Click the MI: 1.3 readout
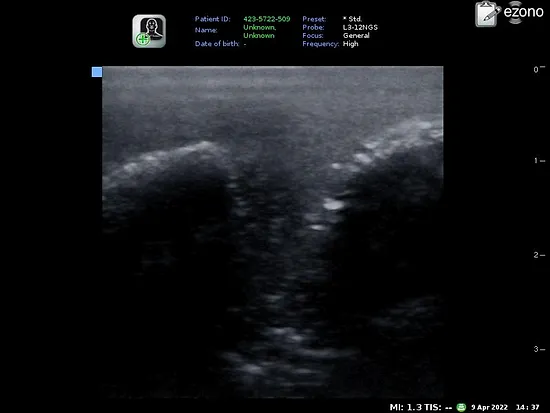550x413 pixels. point(405,407)
